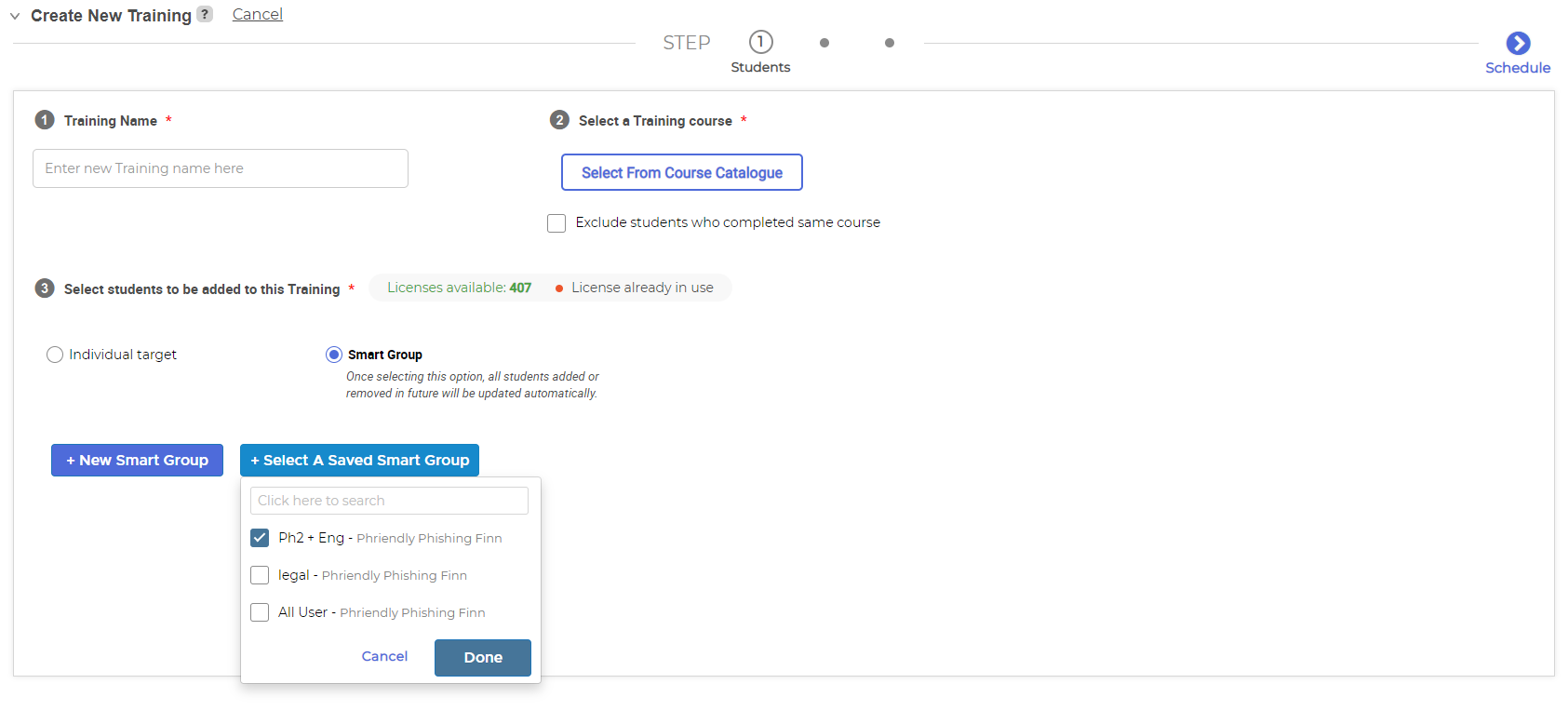Viewport: 1568px width, 724px height.
Task: Jump to the second step dot
Action: (824, 43)
